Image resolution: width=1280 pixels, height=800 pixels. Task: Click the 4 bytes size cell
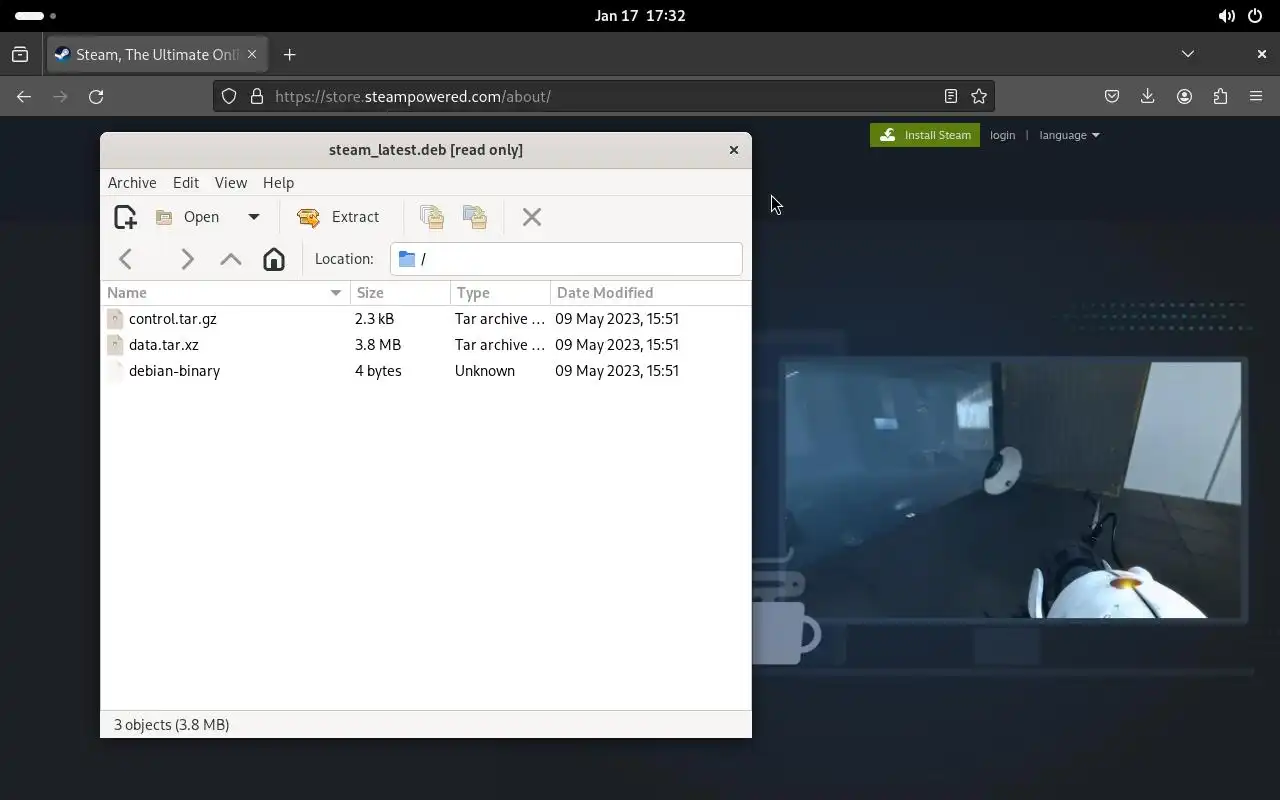(378, 371)
